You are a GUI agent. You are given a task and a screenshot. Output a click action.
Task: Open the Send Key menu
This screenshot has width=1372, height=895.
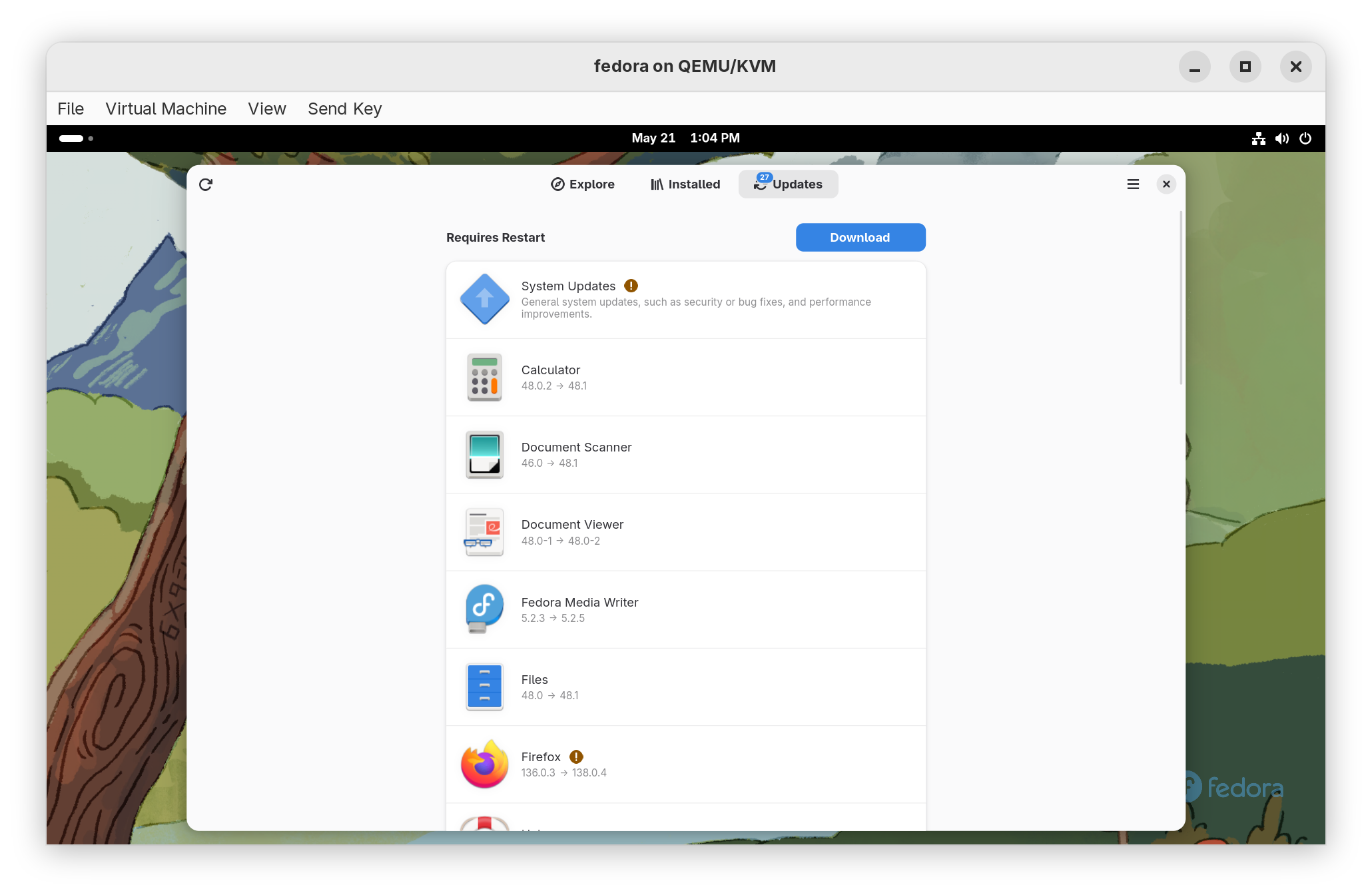(344, 109)
